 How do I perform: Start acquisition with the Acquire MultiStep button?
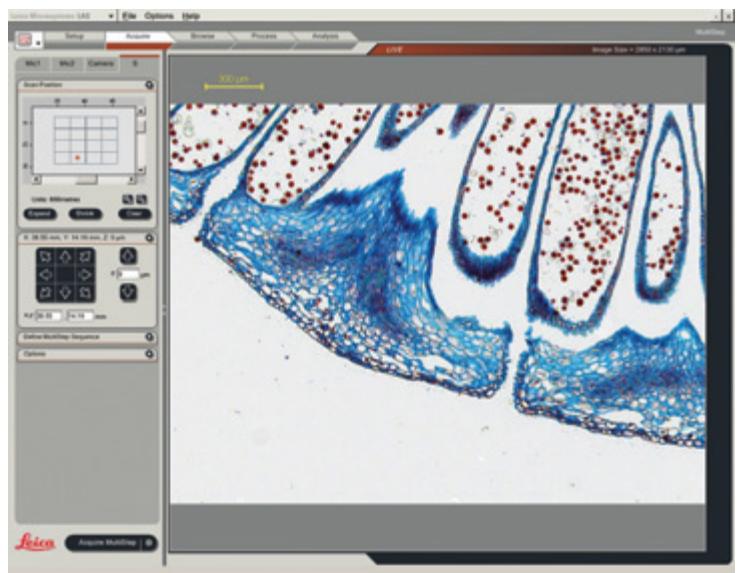pyautogui.click(x=111, y=543)
